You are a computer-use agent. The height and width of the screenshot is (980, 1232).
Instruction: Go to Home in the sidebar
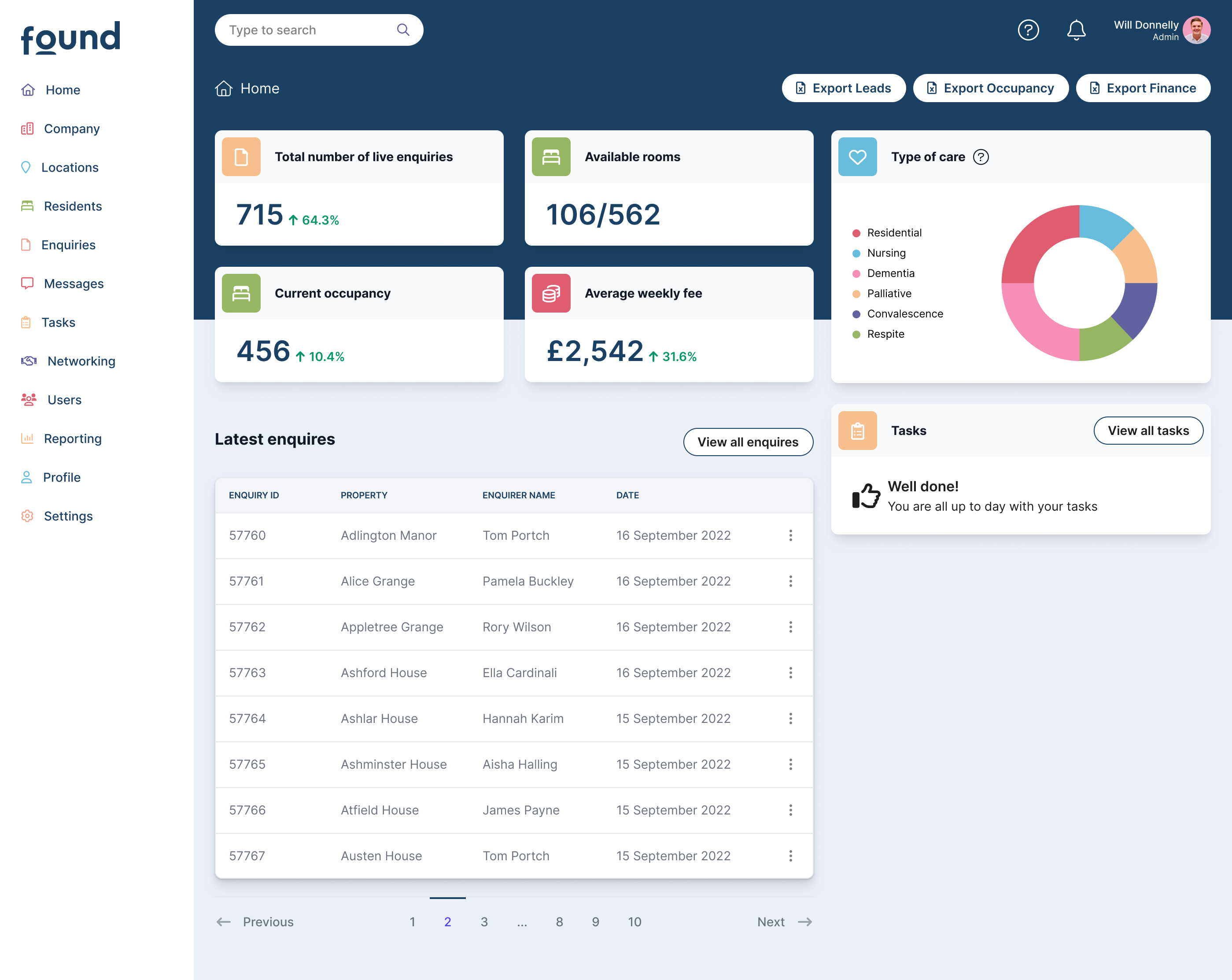coord(51,90)
